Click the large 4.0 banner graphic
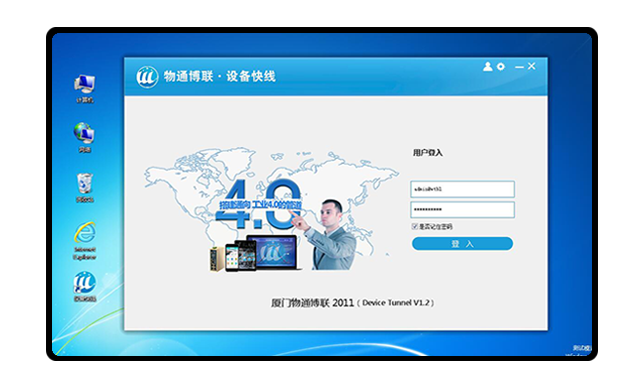This screenshot has width=644, height=388. (x=258, y=204)
